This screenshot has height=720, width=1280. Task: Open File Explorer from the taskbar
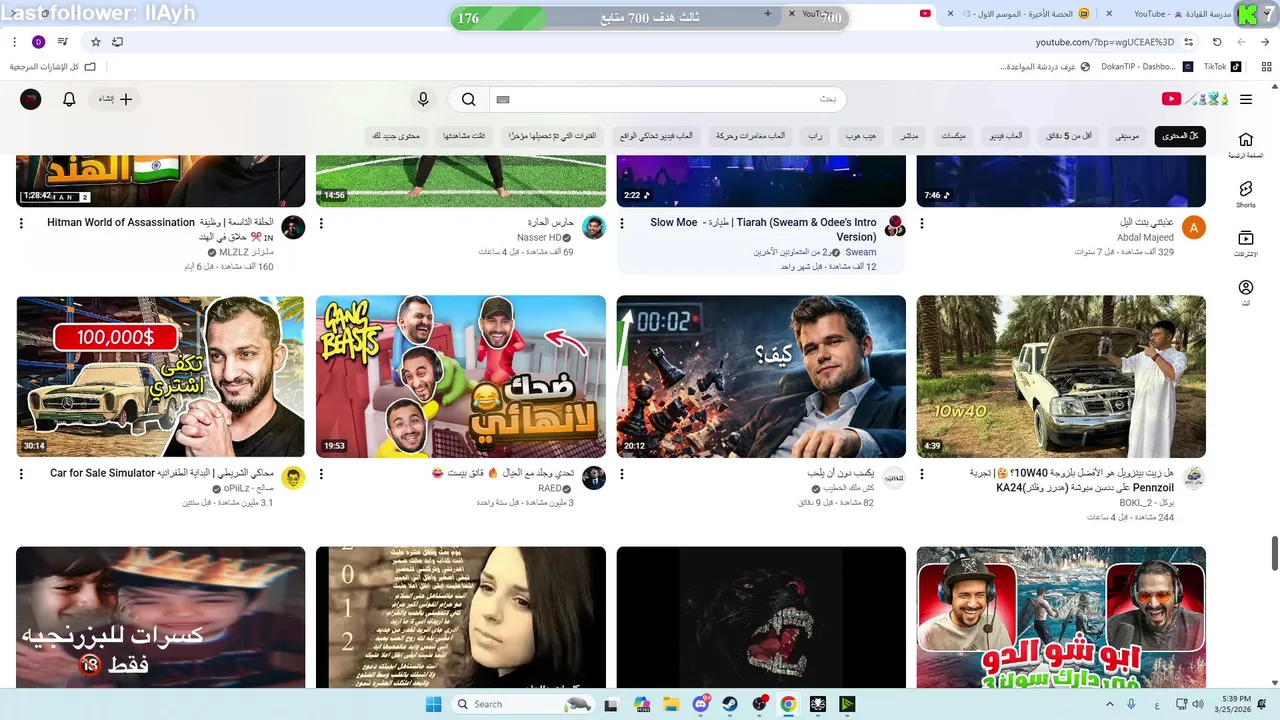point(671,704)
